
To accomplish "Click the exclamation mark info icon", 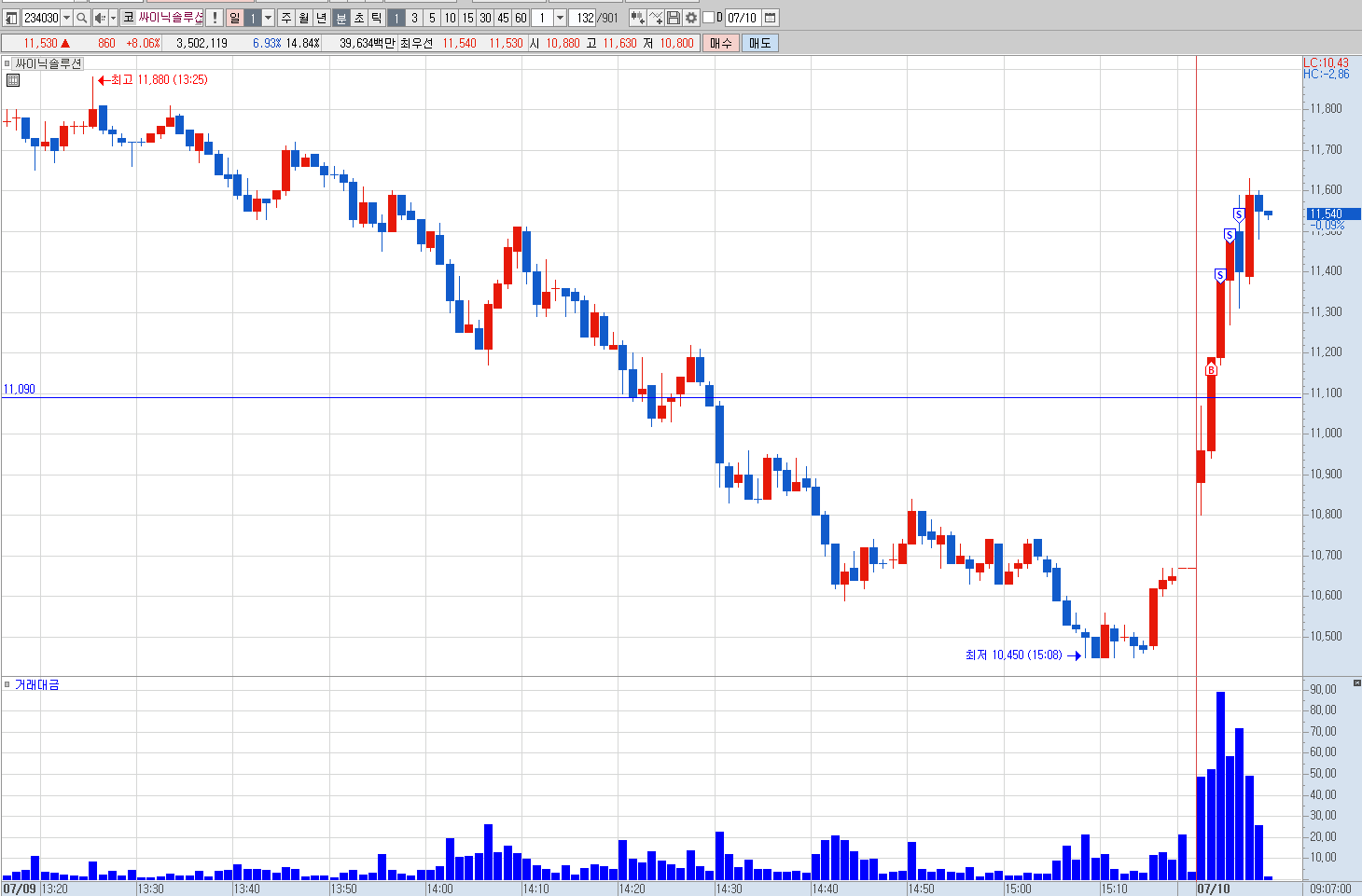I will click(x=215, y=18).
